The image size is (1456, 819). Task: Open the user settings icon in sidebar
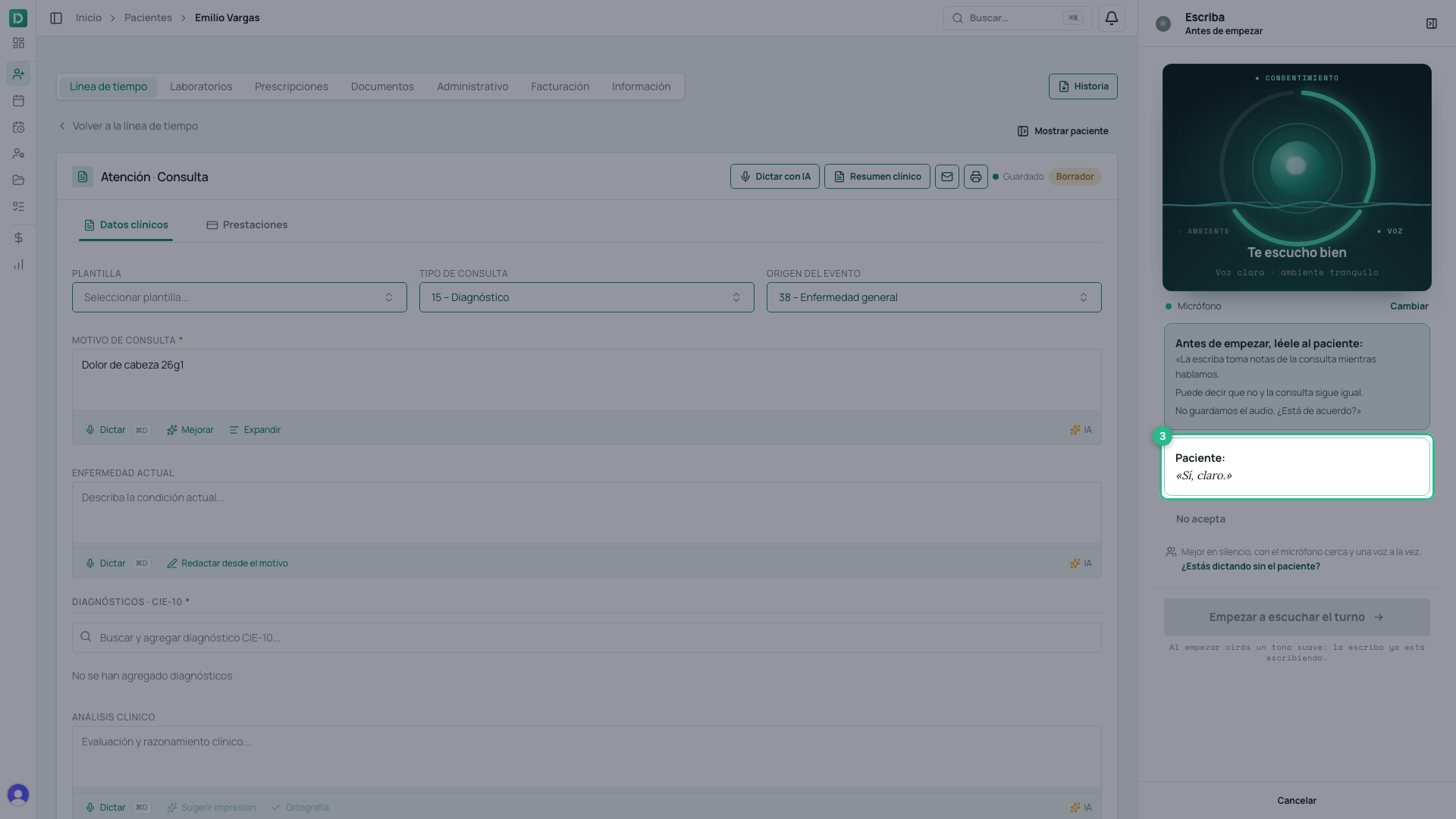click(x=18, y=154)
